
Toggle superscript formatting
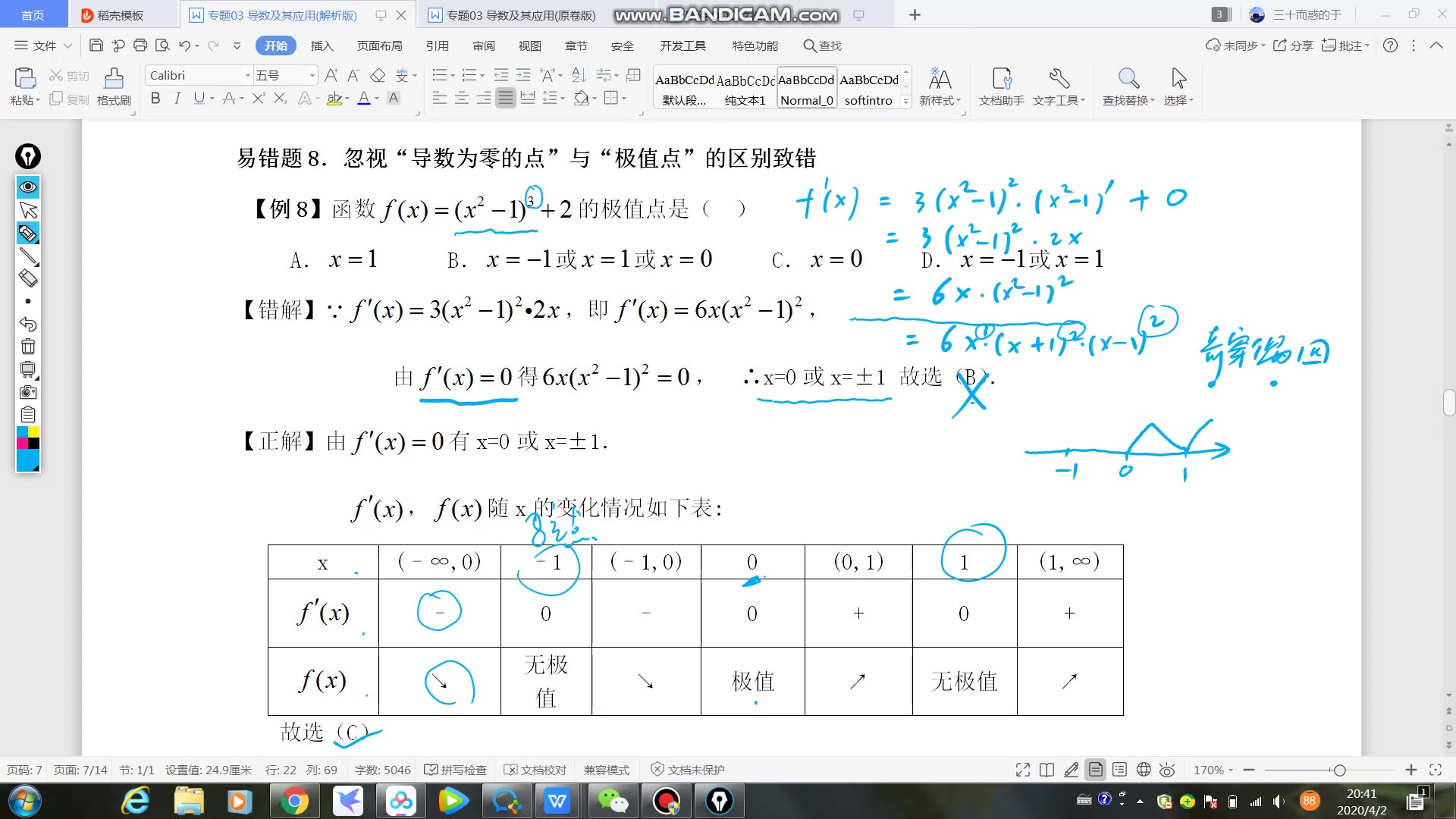pyautogui.click(x=259, y=98)
